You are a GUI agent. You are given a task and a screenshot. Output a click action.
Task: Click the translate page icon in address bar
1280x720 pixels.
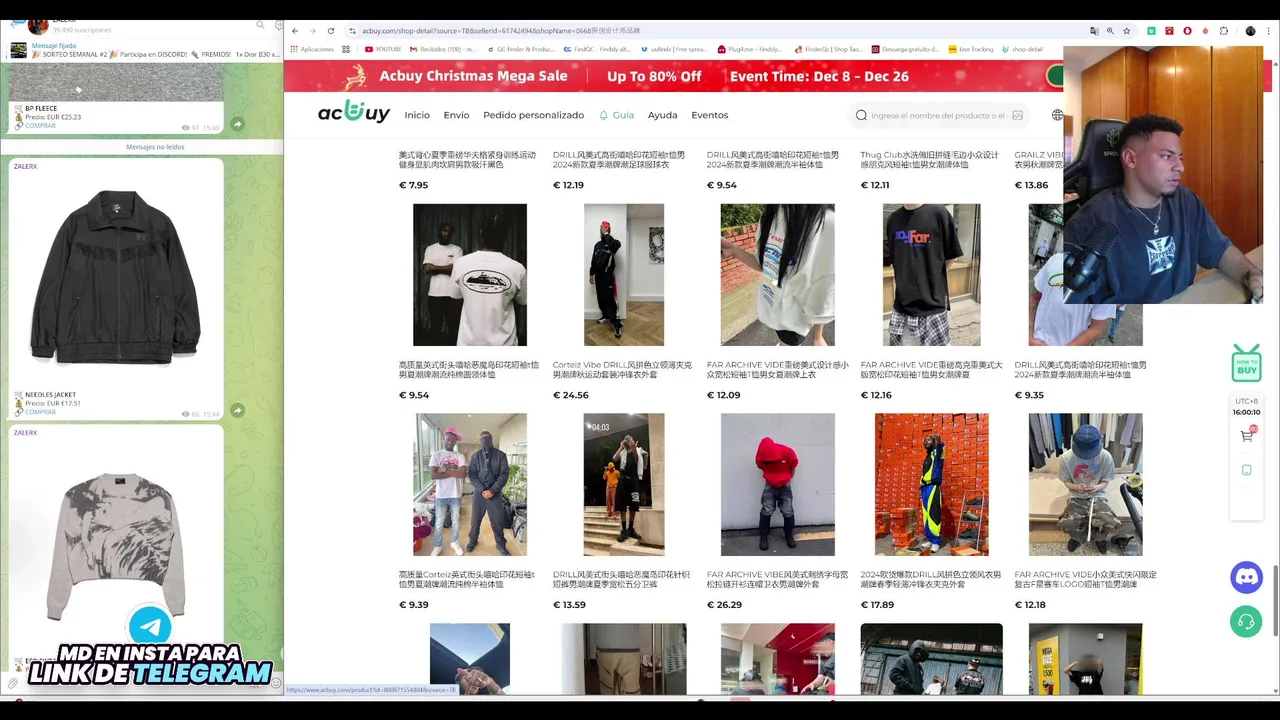pos(1094,31)
